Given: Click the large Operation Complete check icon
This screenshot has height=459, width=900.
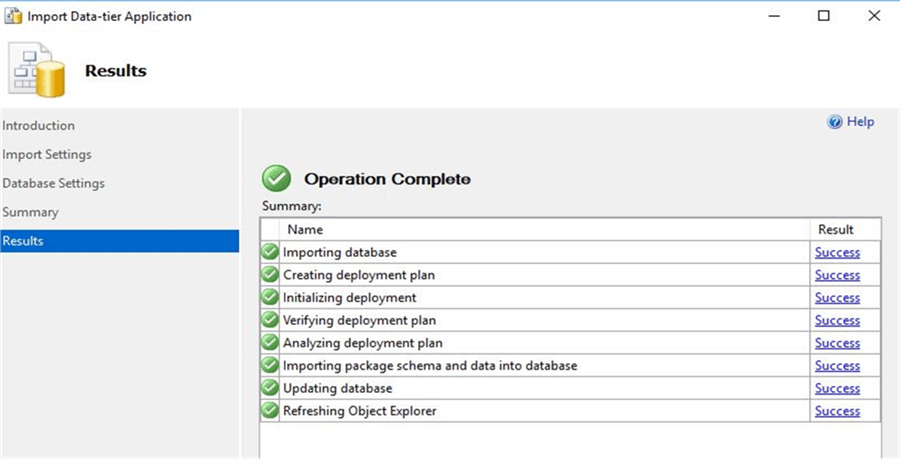Looking at the screenshot, I should coord(276,179).
